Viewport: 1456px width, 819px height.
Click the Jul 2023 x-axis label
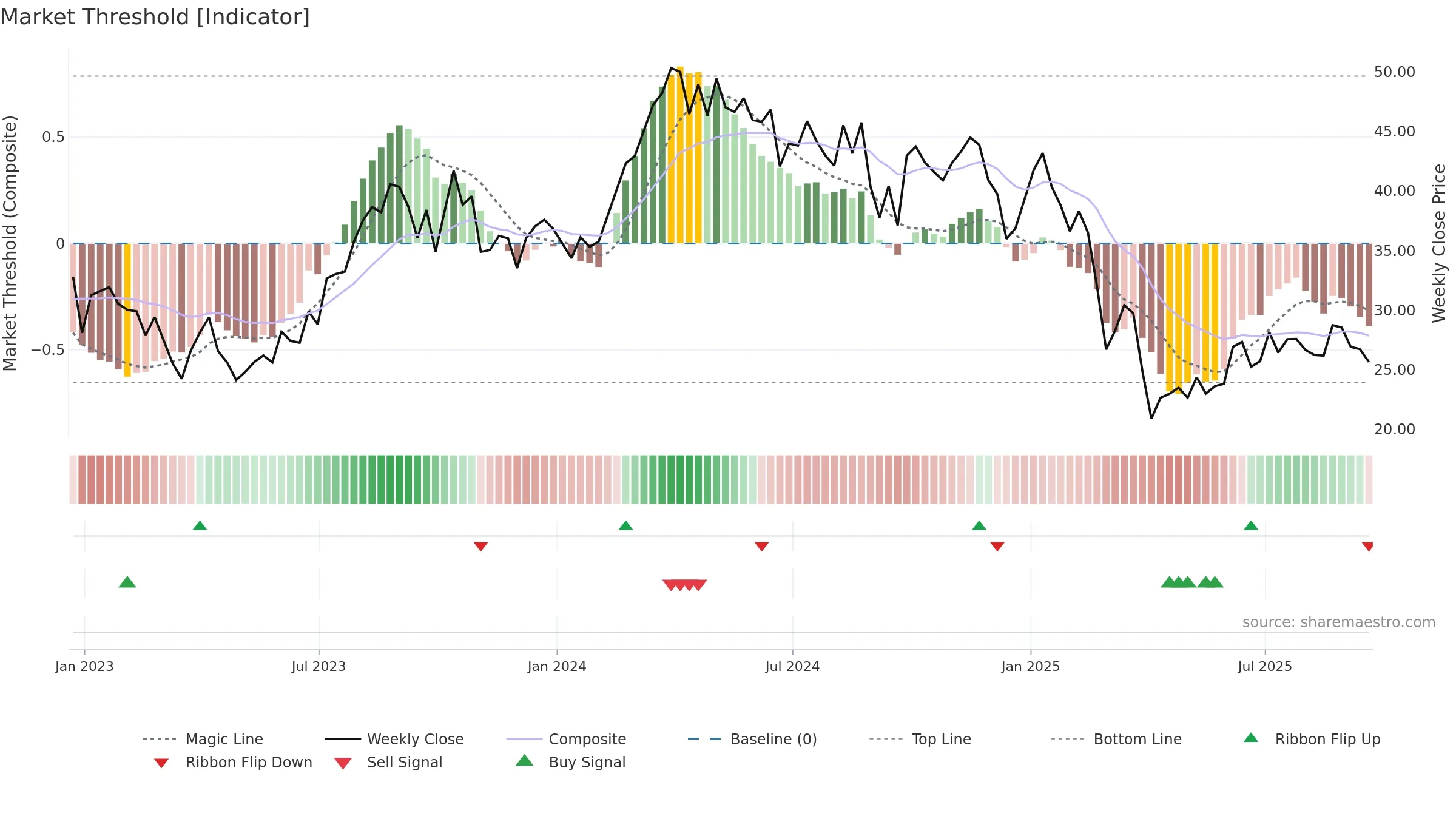pyautogui.click(x=318, y=667)
